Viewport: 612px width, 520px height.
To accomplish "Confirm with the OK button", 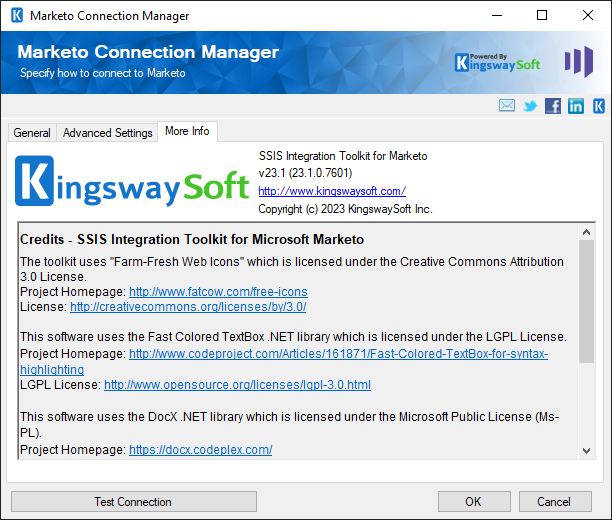I will (x=474, y=502).
